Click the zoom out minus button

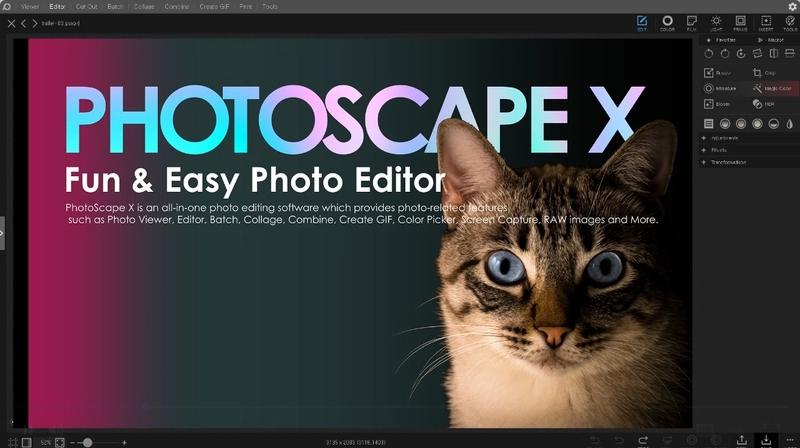(x=72, y=443)
